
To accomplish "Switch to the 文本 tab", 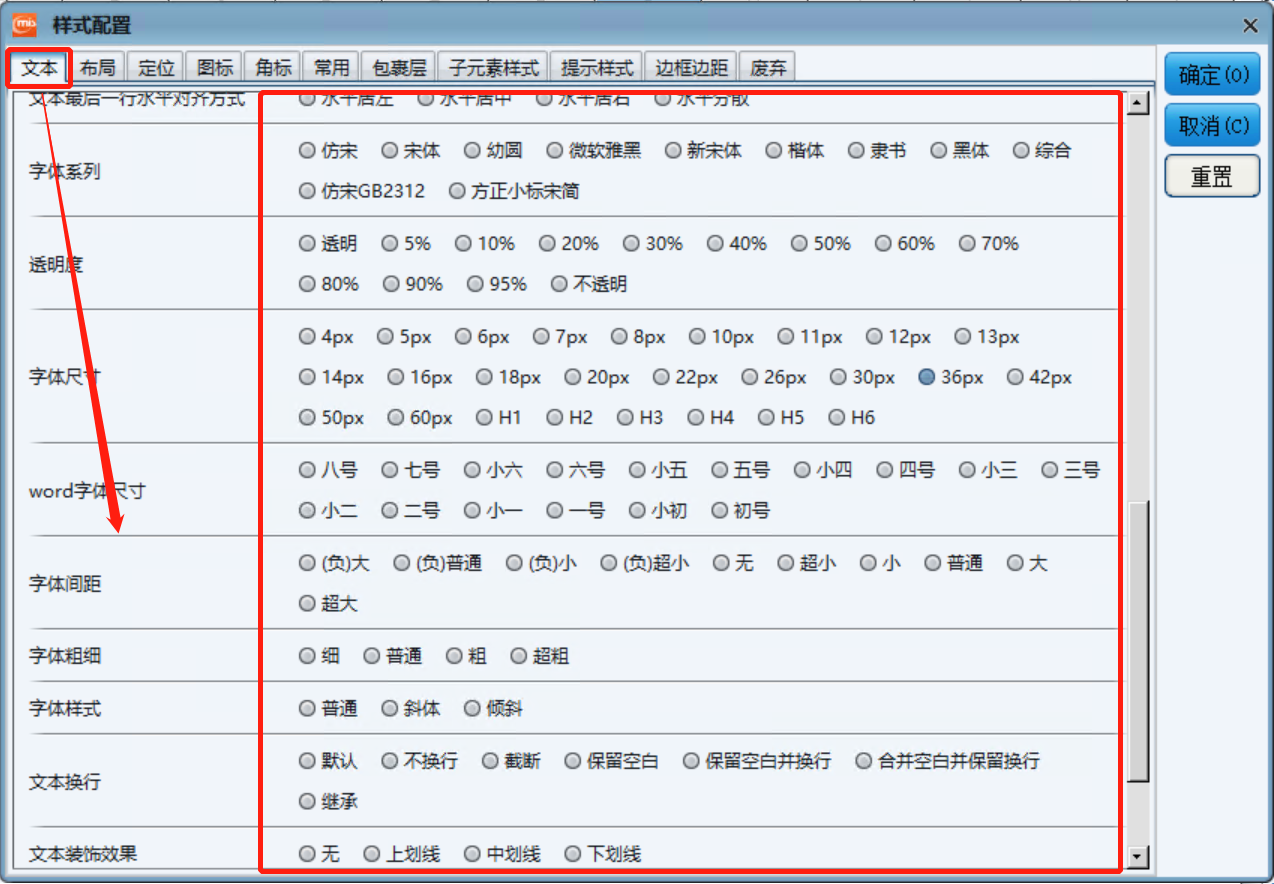I will [40, 68].
